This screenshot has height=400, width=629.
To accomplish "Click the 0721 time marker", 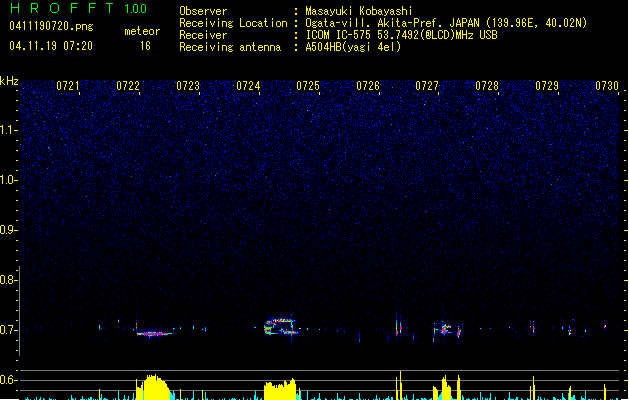I will pos(68,86).
